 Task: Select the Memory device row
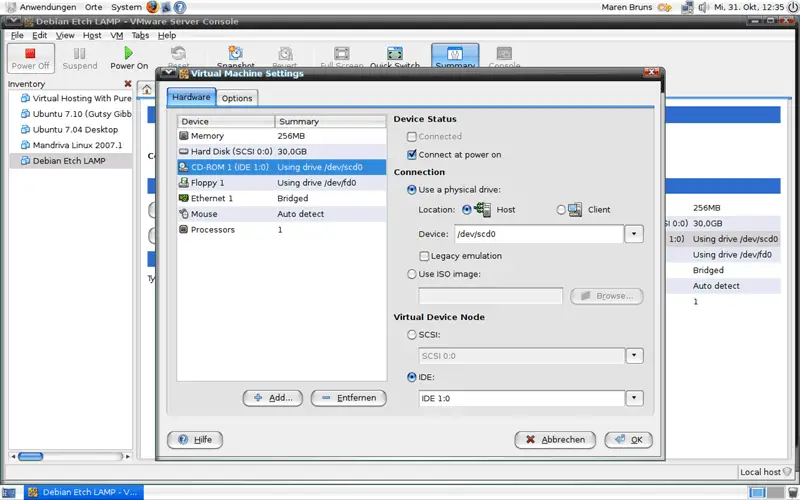[x=281, y=136]
